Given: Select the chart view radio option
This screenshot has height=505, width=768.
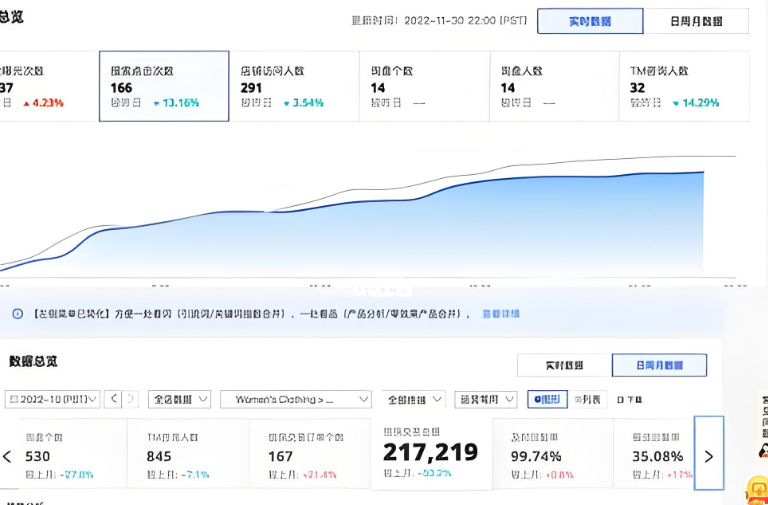Looking at the screenshot, I should 549,399.
